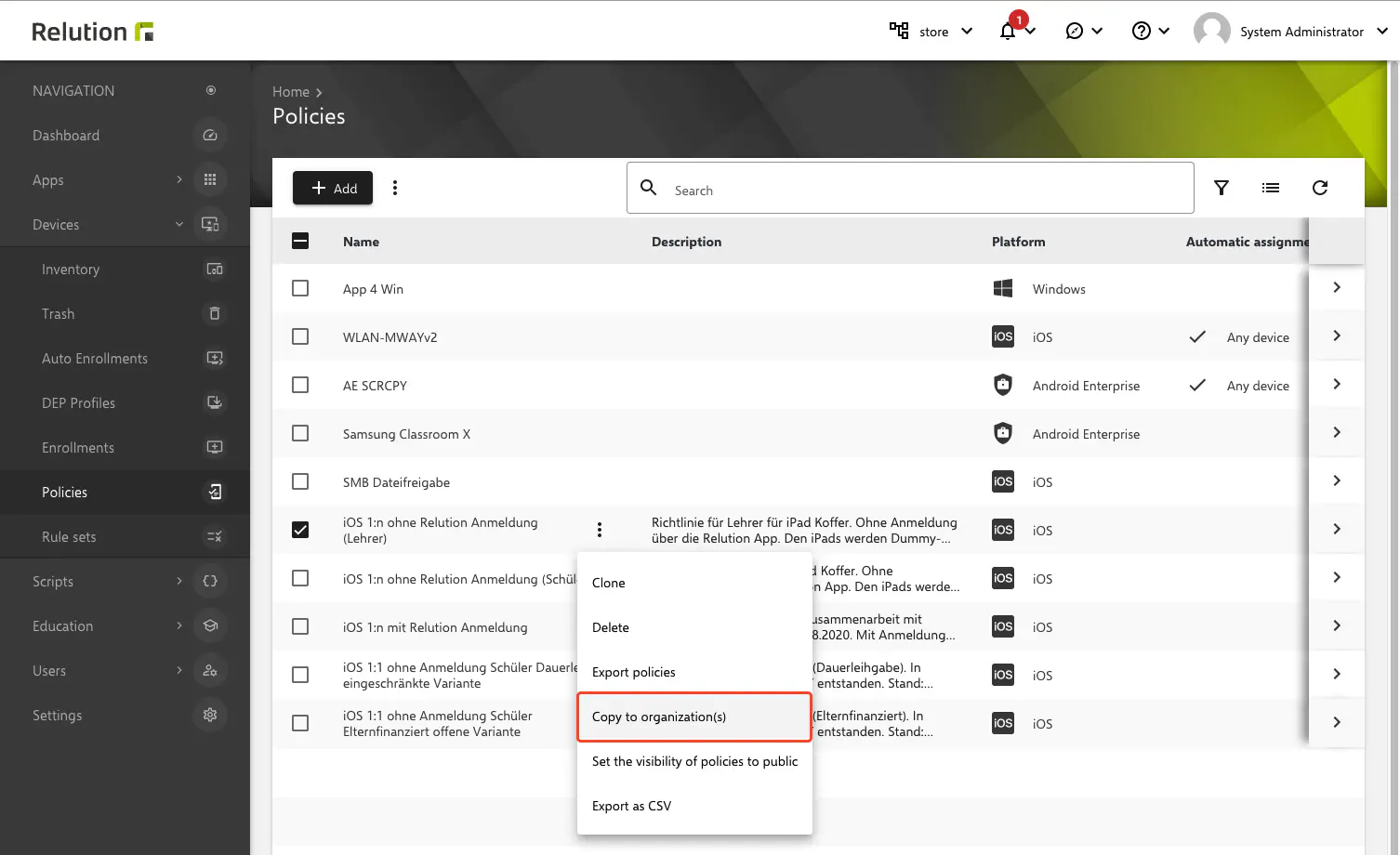The width and height of the screenshot is (1400, 855).
Task: Click the three-dot menu beside Add
Action: click(x=395, y=188)
